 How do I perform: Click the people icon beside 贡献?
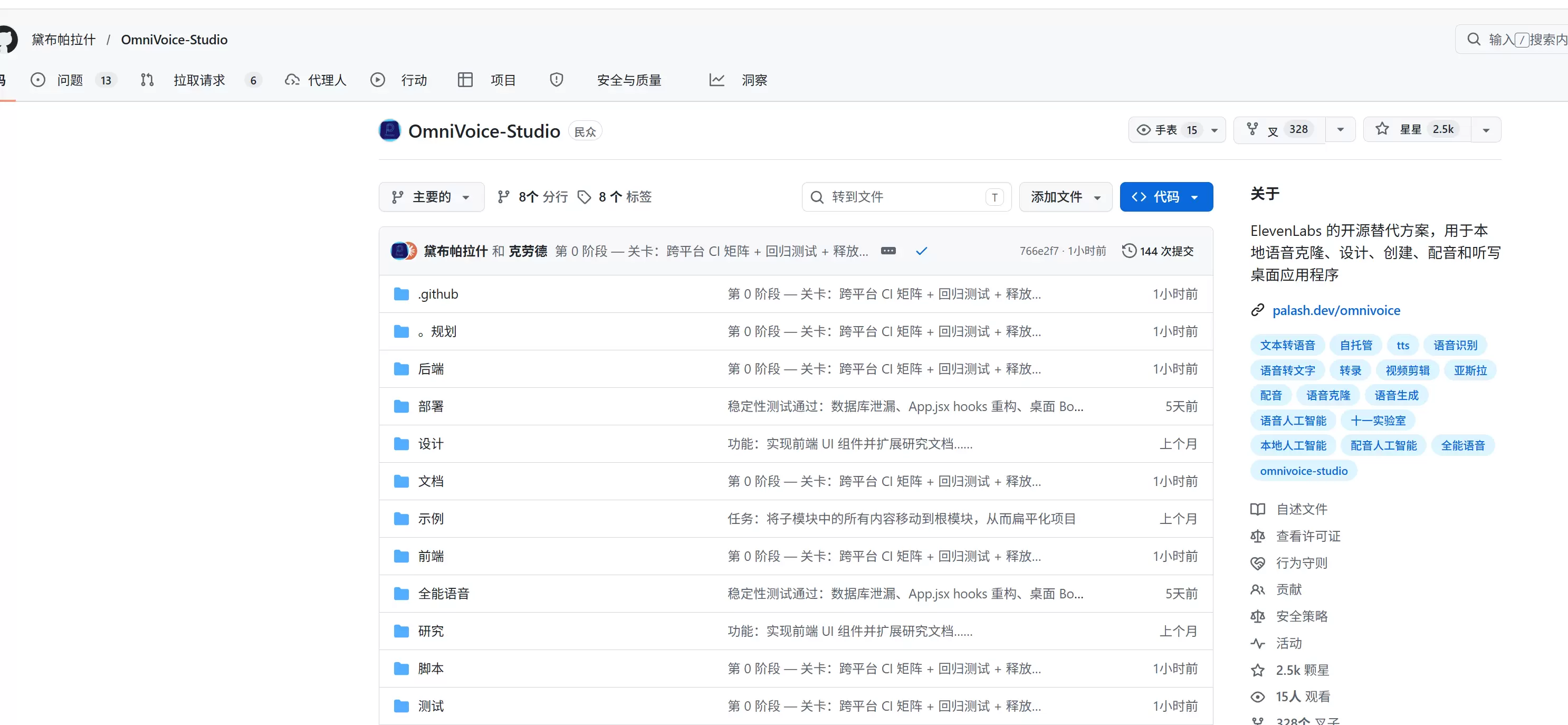pyautogui.click(x=1258, y=589)
